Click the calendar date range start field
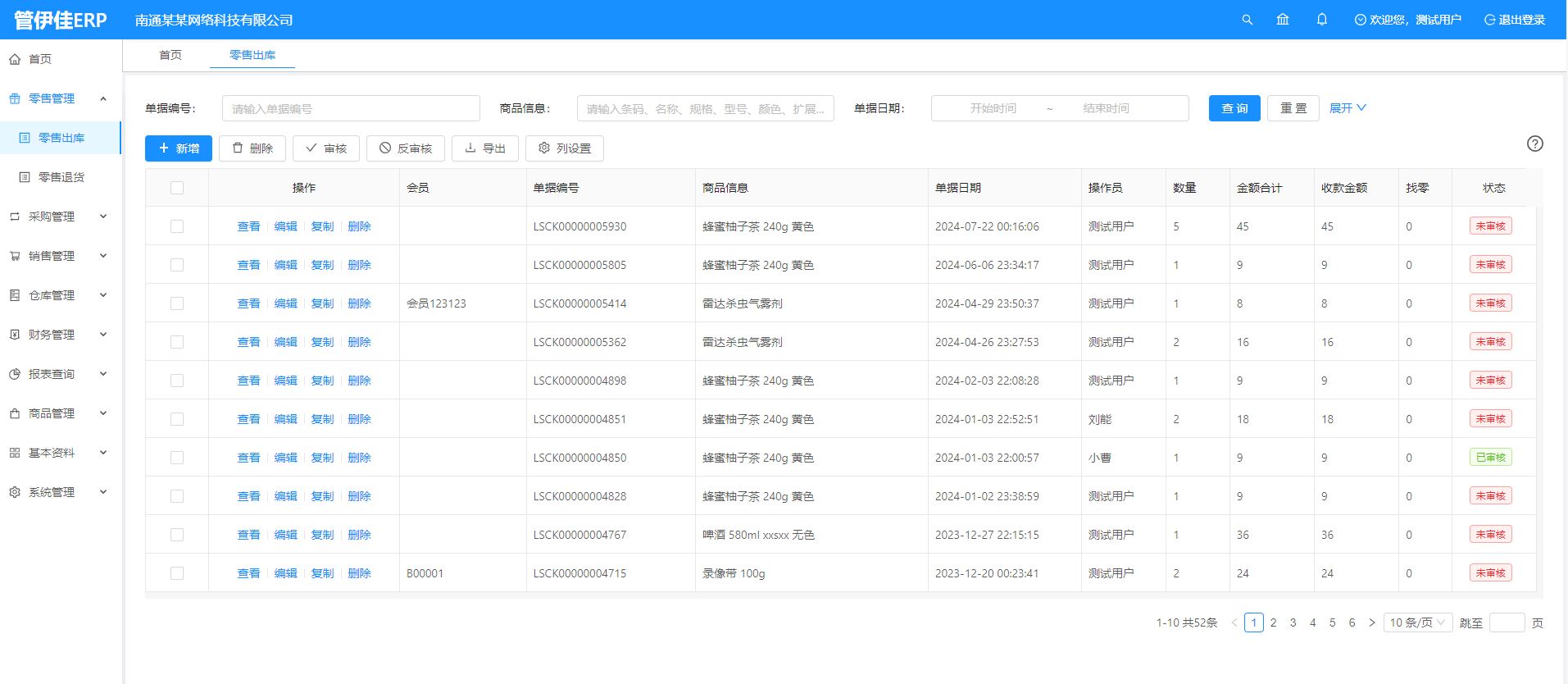Image resolution: width=1568 pixels, height=684 pixels. click(993, 108)
